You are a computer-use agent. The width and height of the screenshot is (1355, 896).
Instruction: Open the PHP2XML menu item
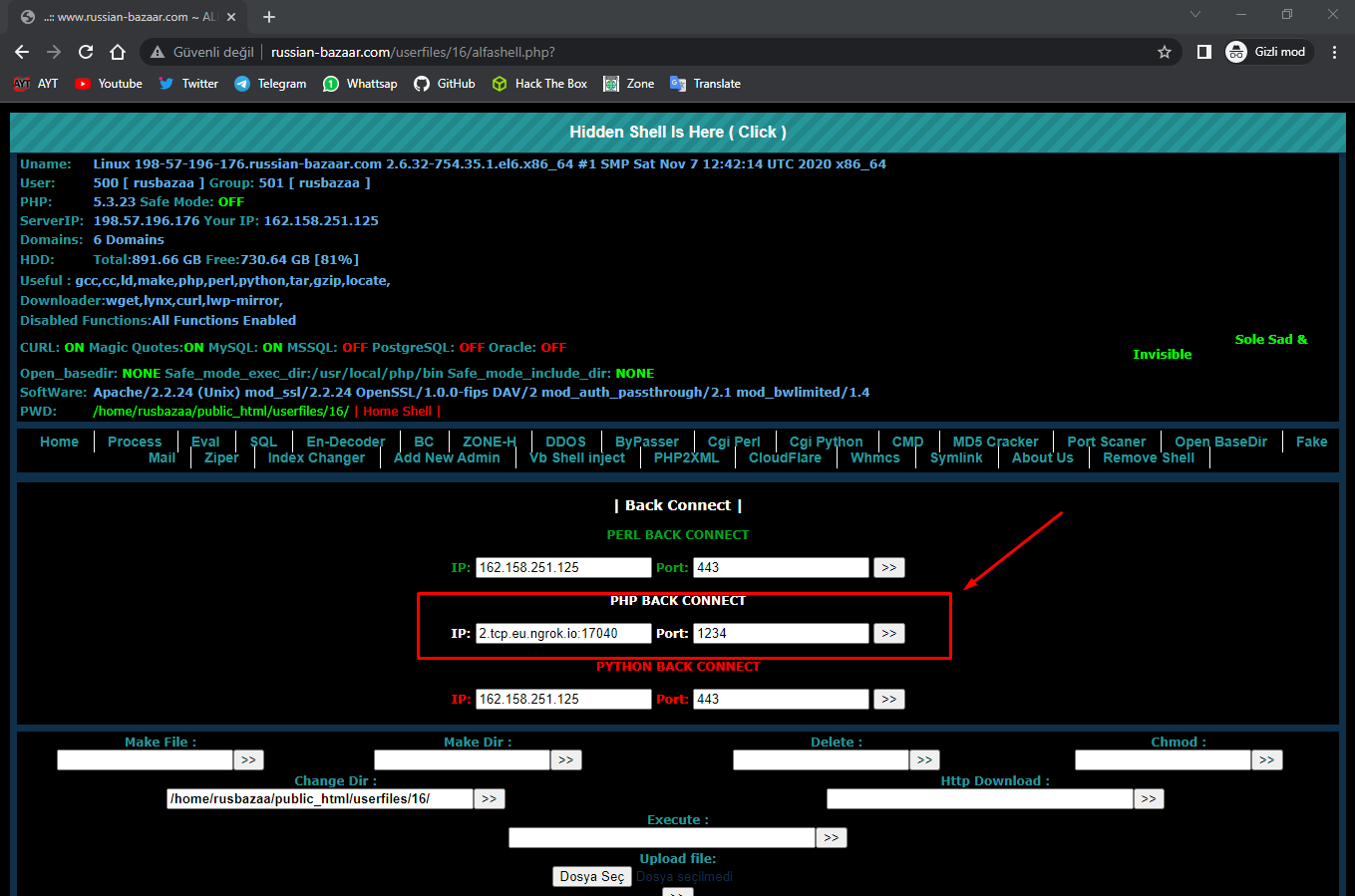pos(686,457)
